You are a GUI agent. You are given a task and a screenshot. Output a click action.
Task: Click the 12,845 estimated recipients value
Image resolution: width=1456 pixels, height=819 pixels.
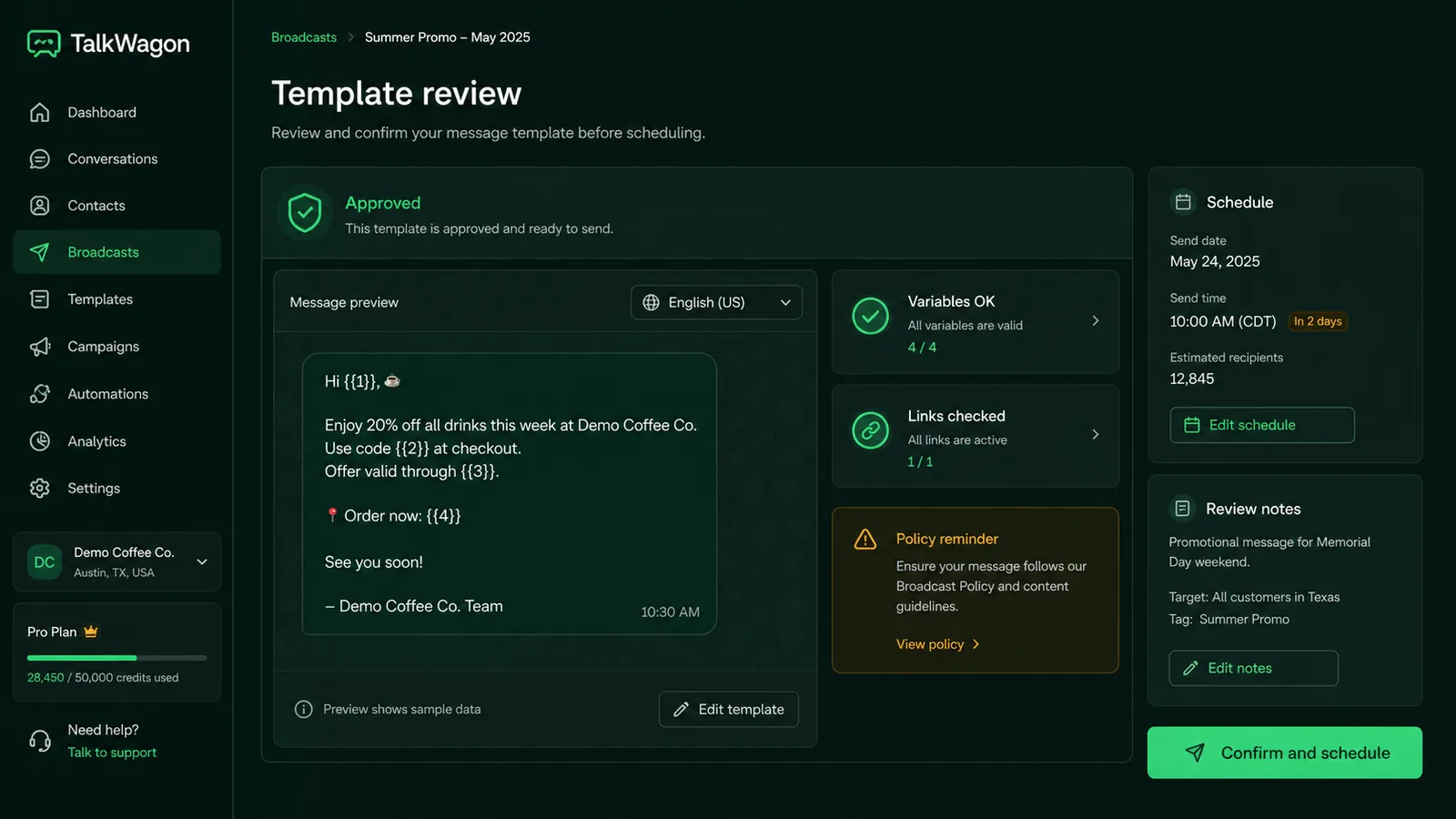coord(1192,379)
